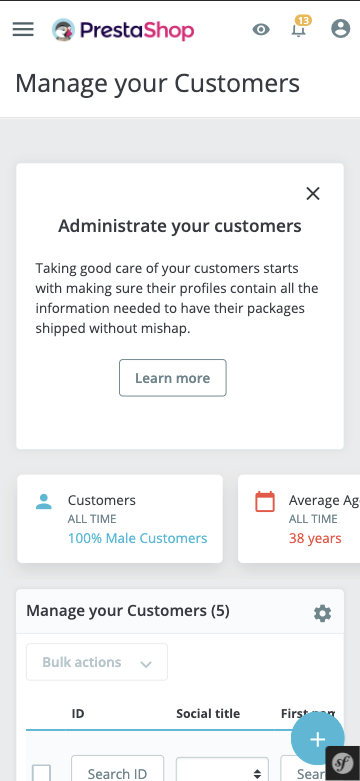Expand the Bulk actions dropdown
The width and height of the screenshot is (360, 781).
click(x=97, y=662)
